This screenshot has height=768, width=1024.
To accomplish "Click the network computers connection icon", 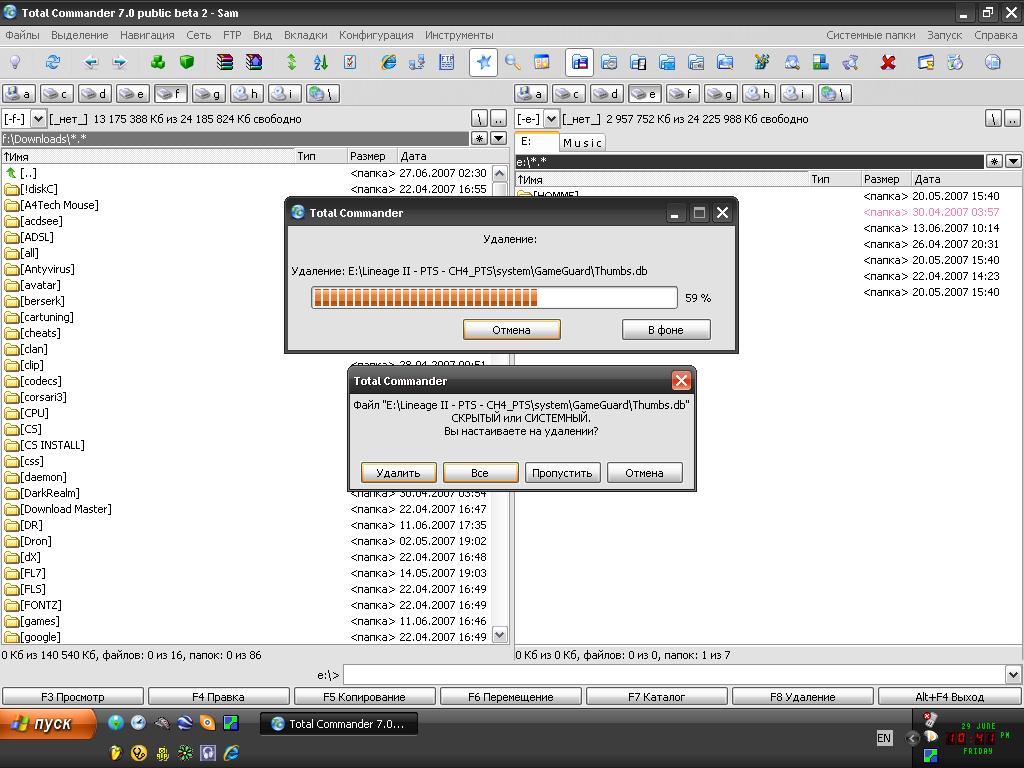I will (x=417, y=62).
